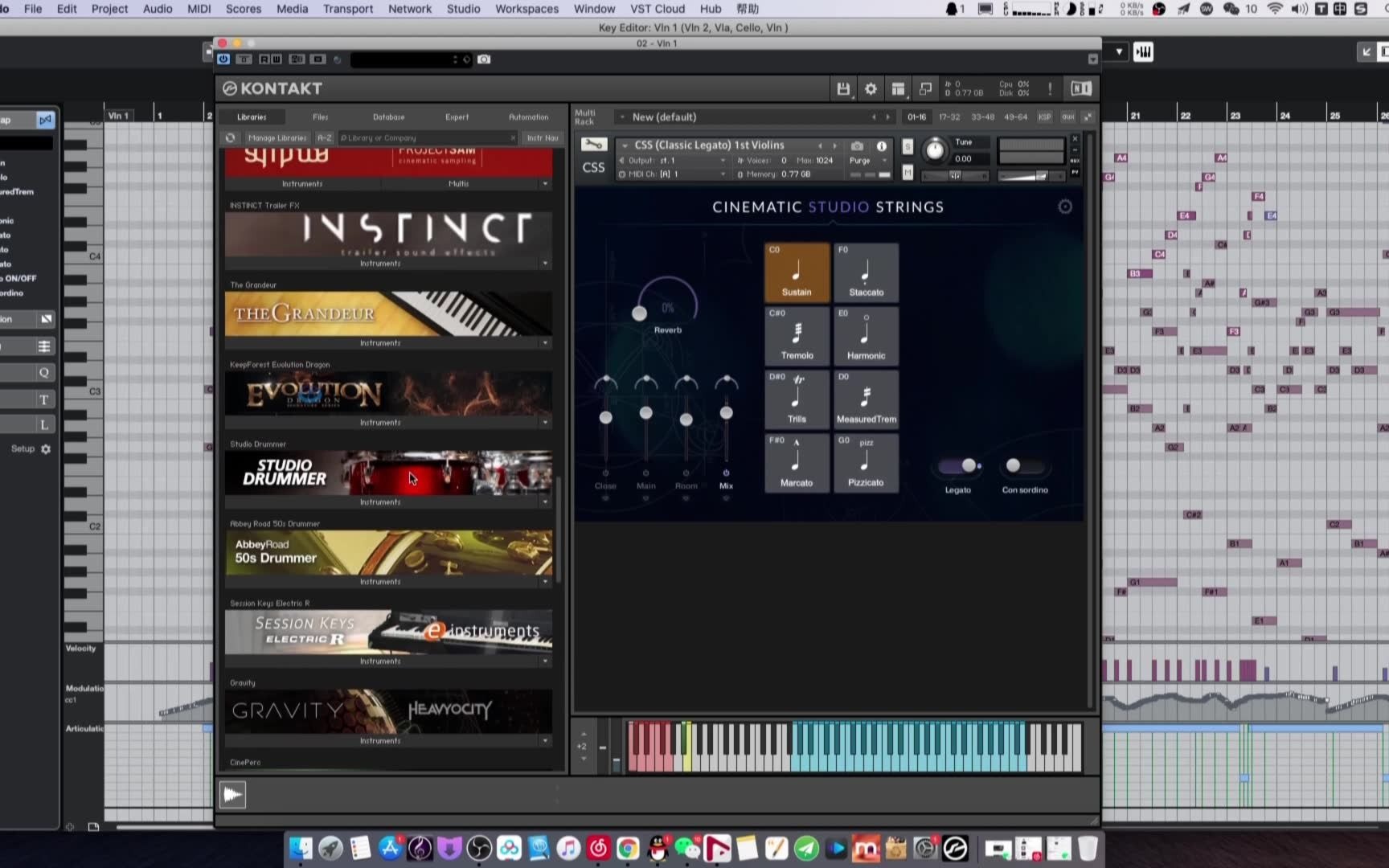Screen dimensions: 1389x868
Task: Minimize the rack header size icon
Action: click(1088, 117)
